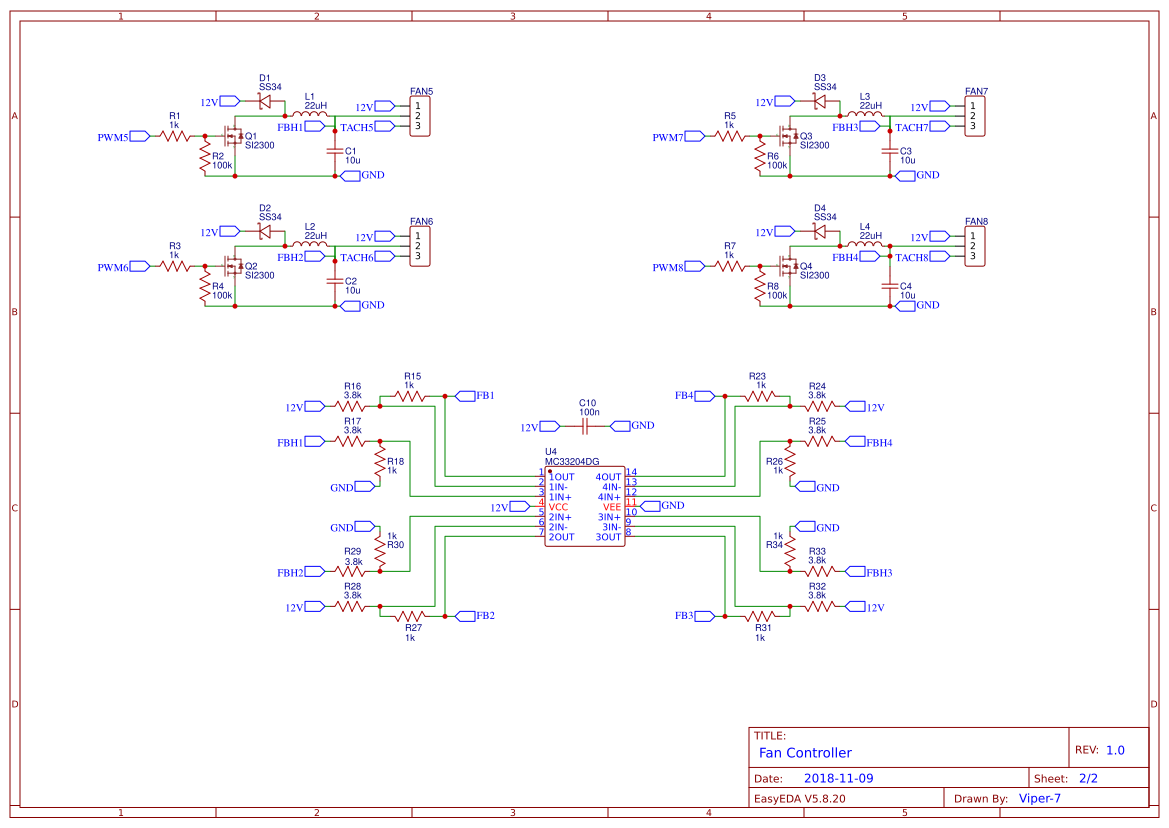The height and width of the screenshot is (828, 1169).
Task: Select the FAN8 connector symbol
Action: (975, 244)
